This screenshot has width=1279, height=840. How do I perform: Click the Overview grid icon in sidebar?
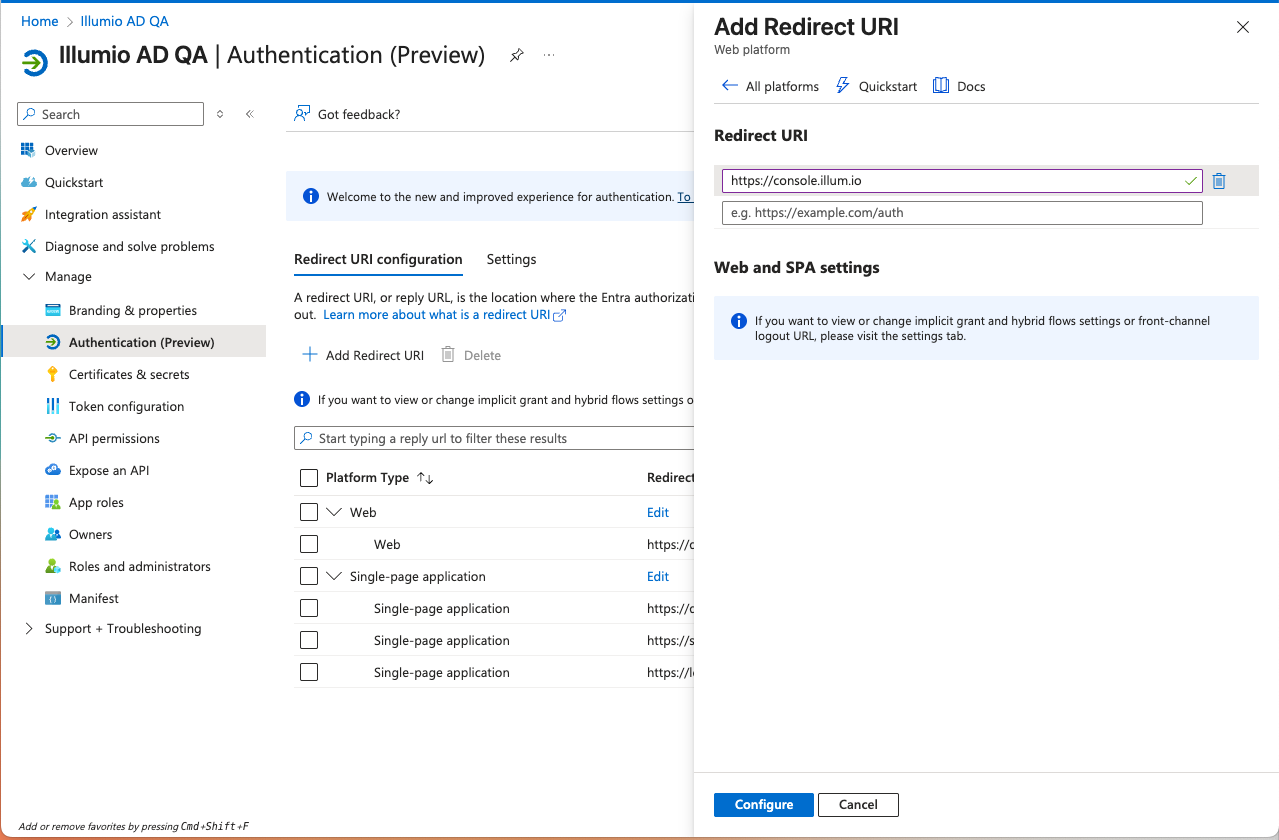coord(28,150)
